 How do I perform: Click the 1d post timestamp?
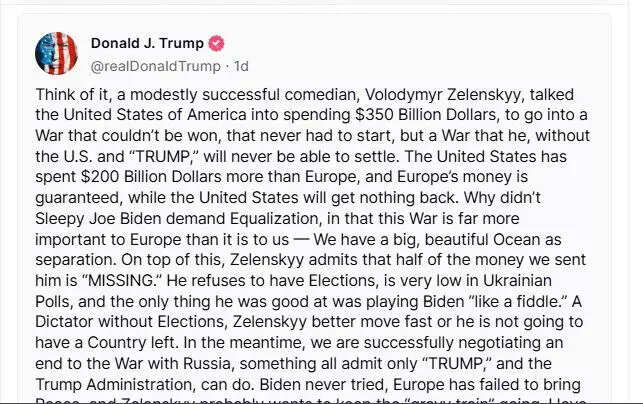coord(241,65)
